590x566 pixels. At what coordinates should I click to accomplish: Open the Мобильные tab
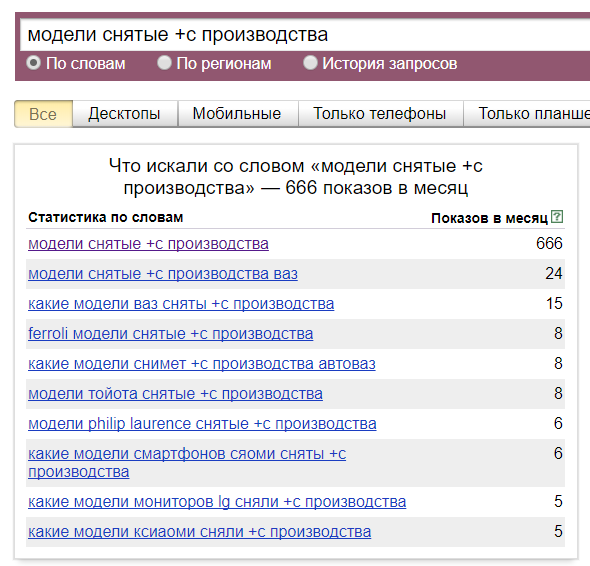237,114
